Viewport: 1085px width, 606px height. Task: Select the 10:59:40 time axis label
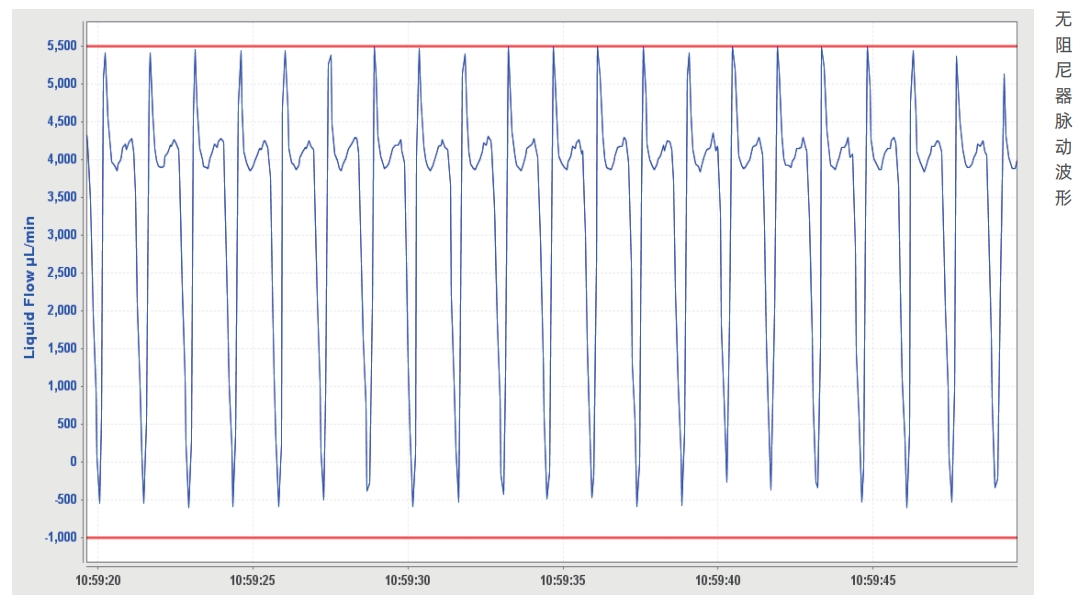[x=717, y=580]
